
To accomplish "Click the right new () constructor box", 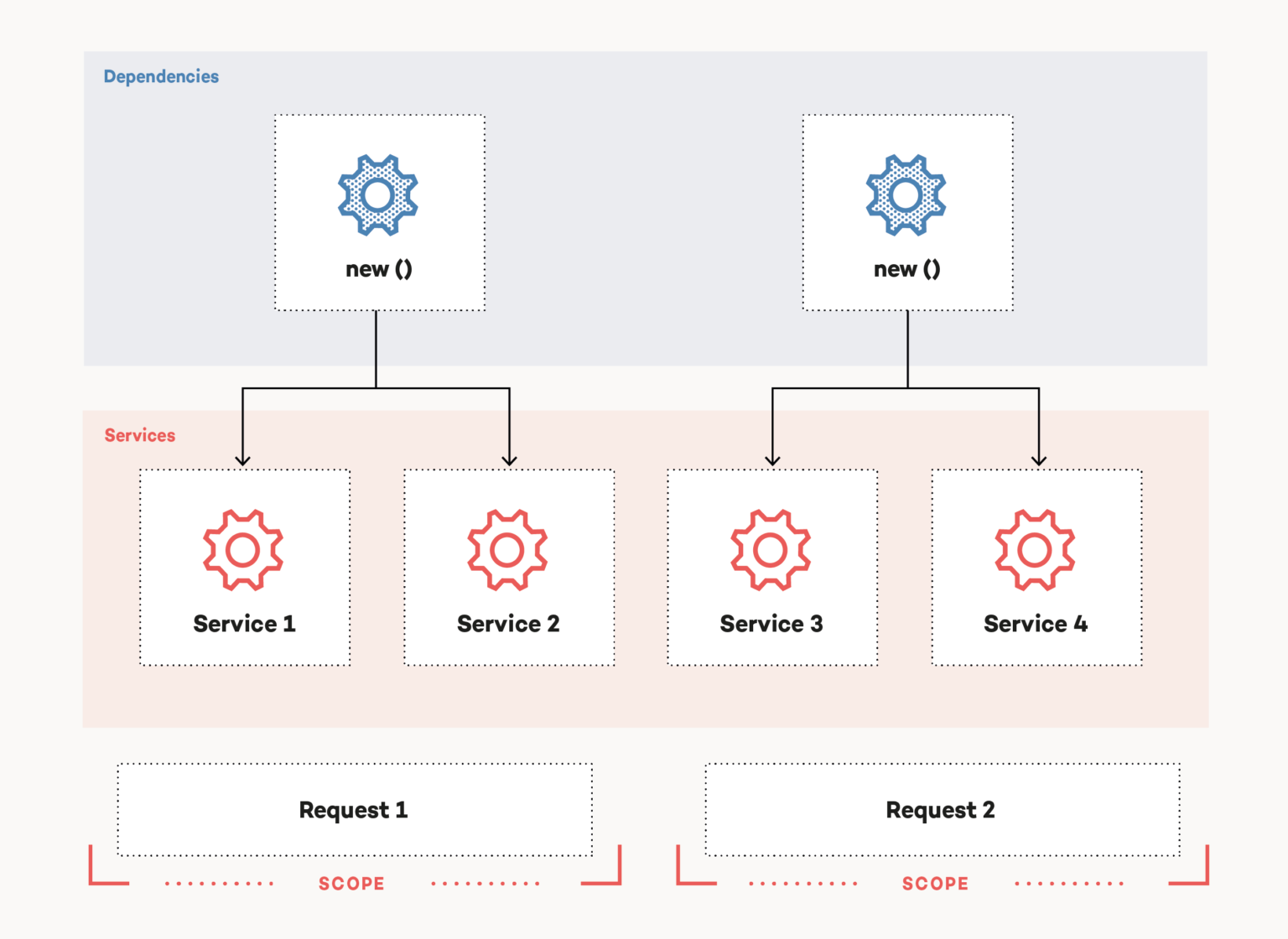I will [906, 212].
